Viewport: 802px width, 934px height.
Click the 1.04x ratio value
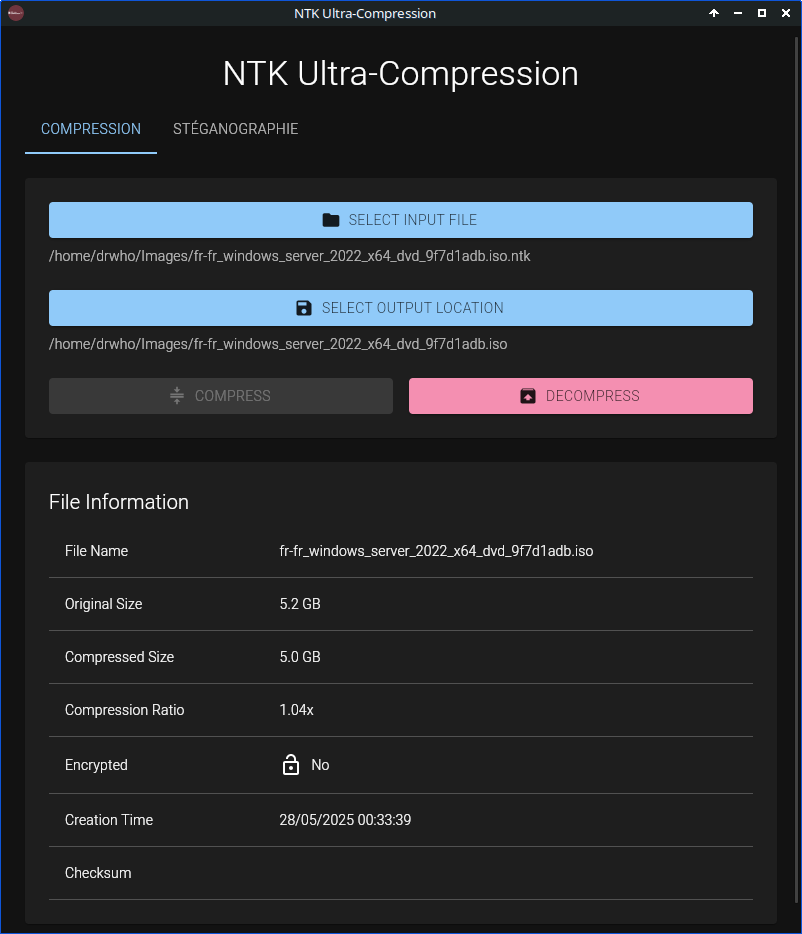[x=297, y=710]
